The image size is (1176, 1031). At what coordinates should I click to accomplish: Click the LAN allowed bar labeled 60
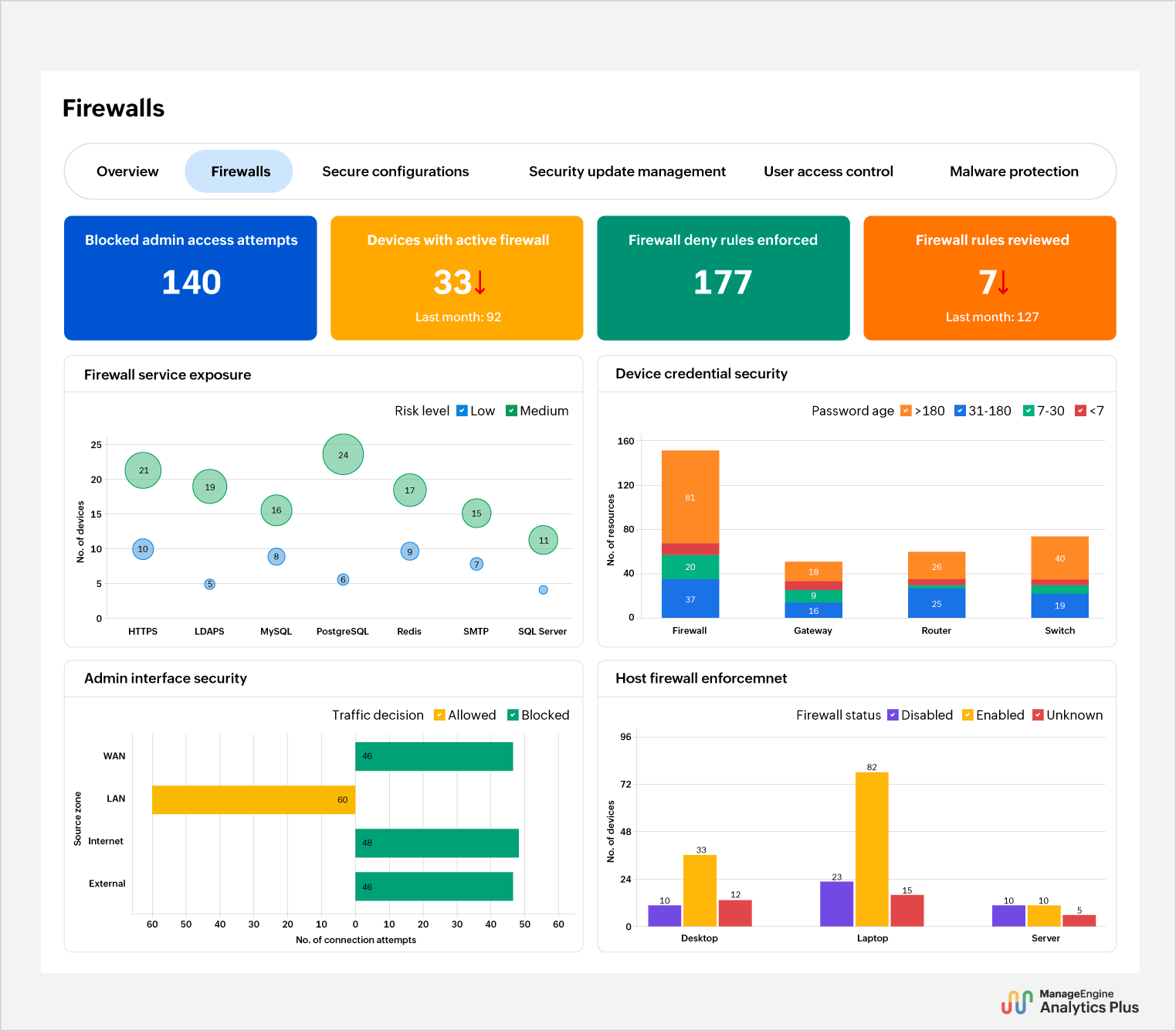(254, 800)
